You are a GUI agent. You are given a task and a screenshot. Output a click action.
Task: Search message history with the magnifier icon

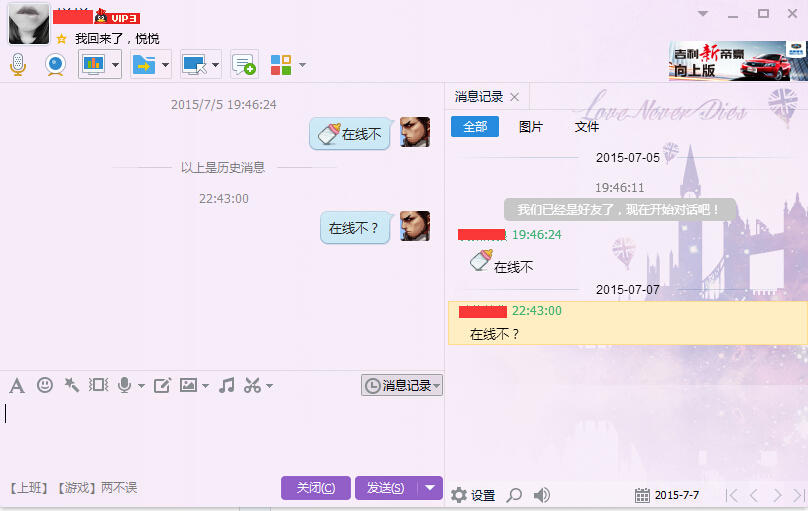514,495
